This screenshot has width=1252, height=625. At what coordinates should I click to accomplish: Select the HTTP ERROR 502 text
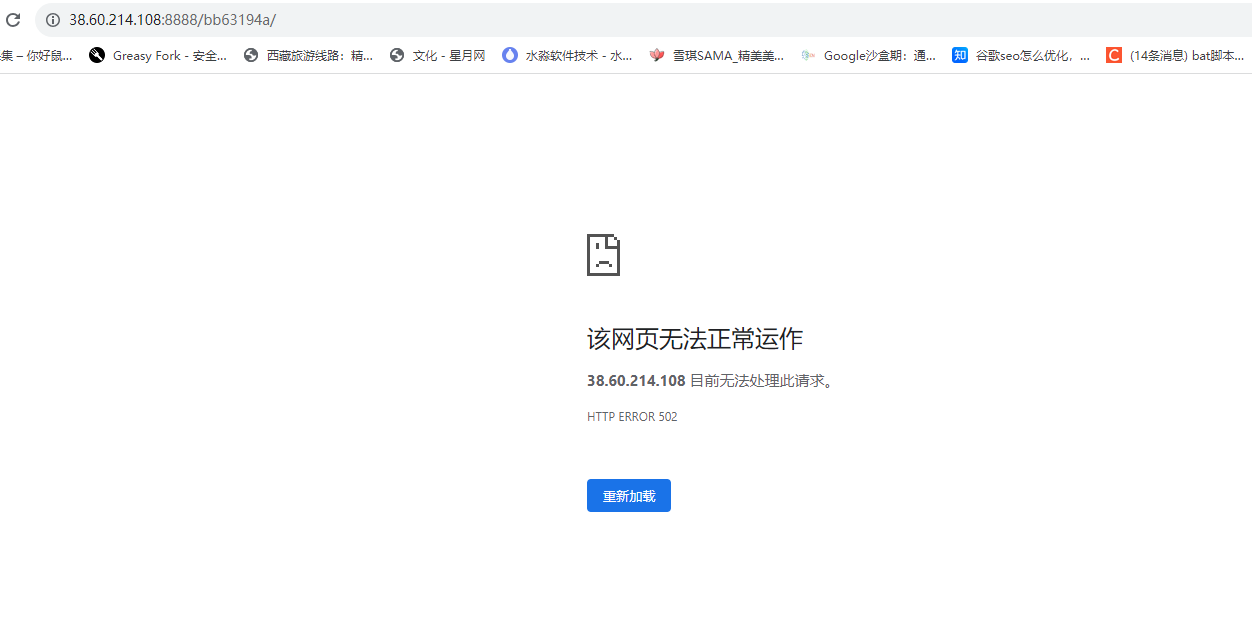(x=632, y=417)
